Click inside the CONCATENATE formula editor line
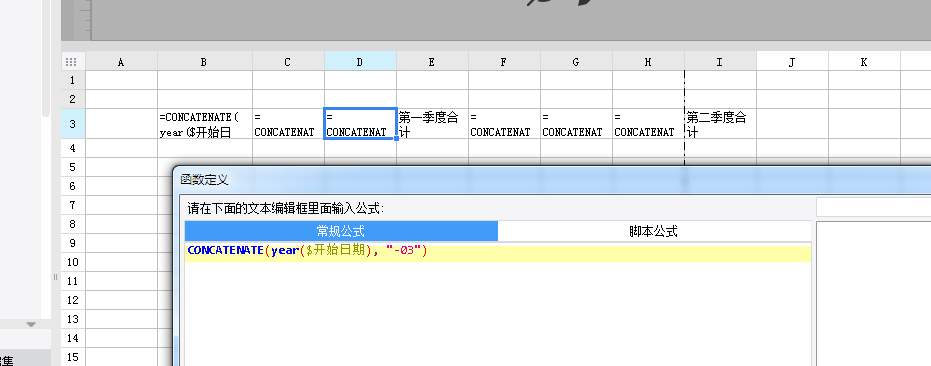Screen dimensions: 931x366 pyautogui.click(x=498, y=251)
